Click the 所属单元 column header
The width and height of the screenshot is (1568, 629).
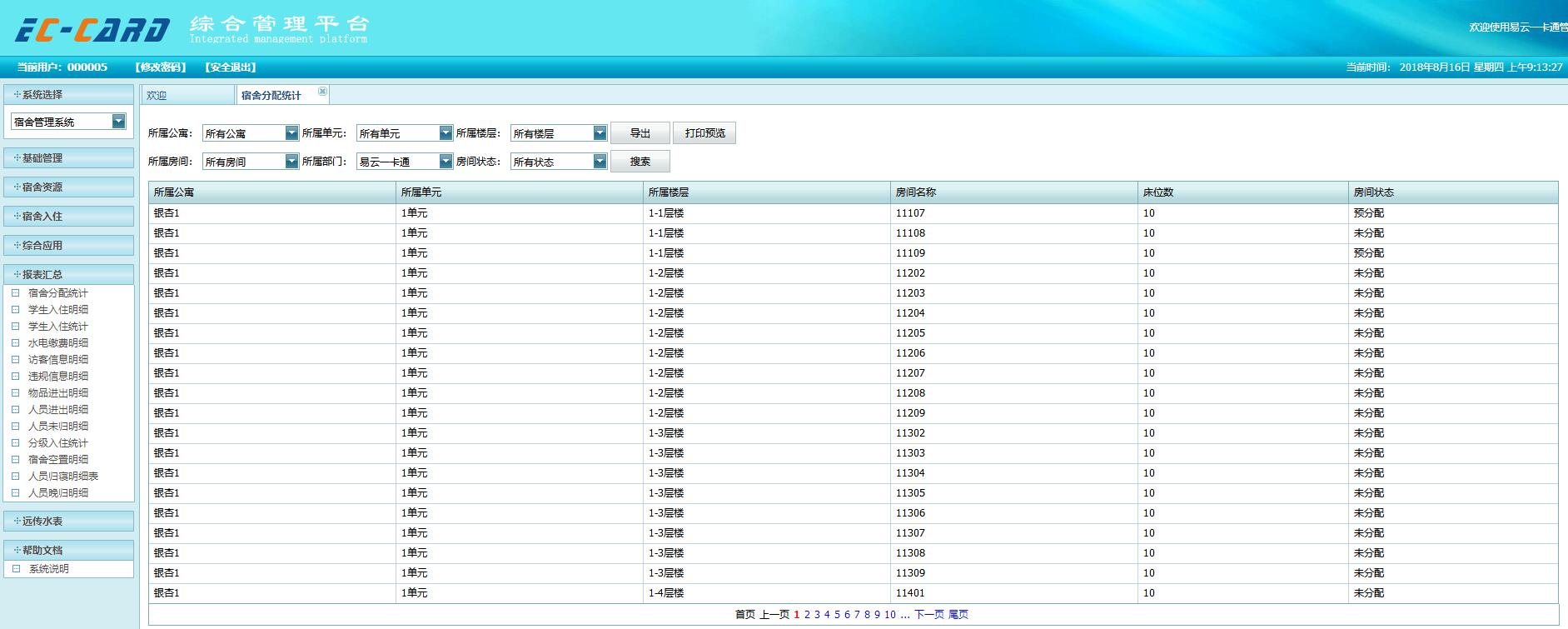520,192
